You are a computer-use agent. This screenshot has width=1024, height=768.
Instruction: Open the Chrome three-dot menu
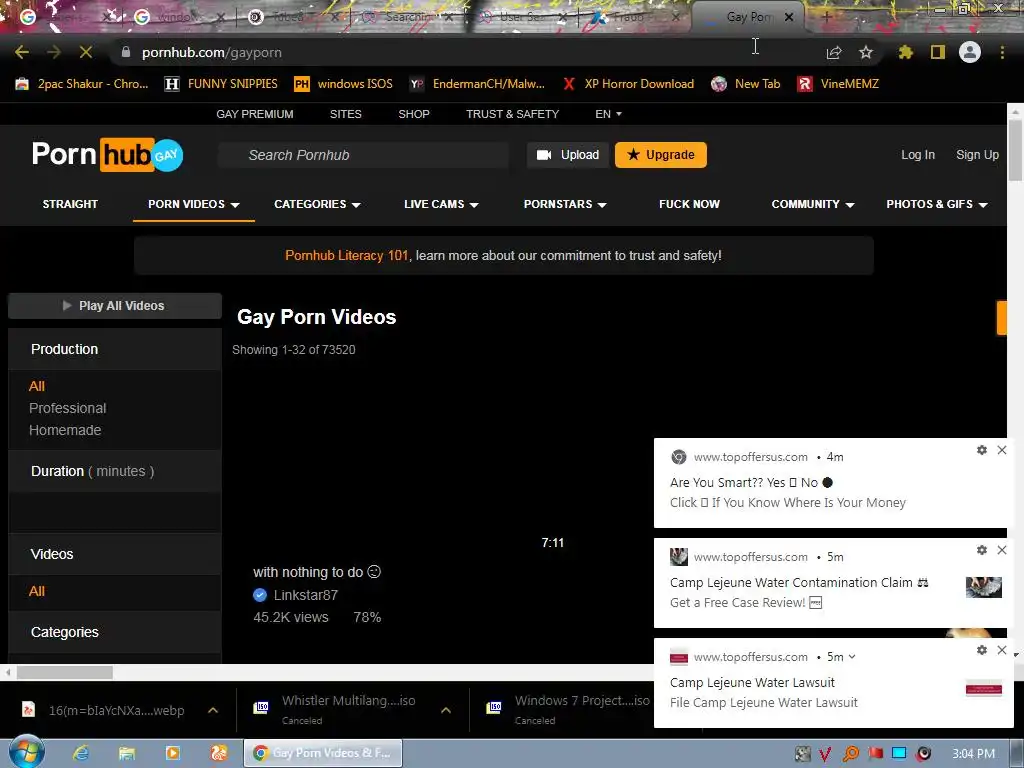click(x=1002, y=52)
